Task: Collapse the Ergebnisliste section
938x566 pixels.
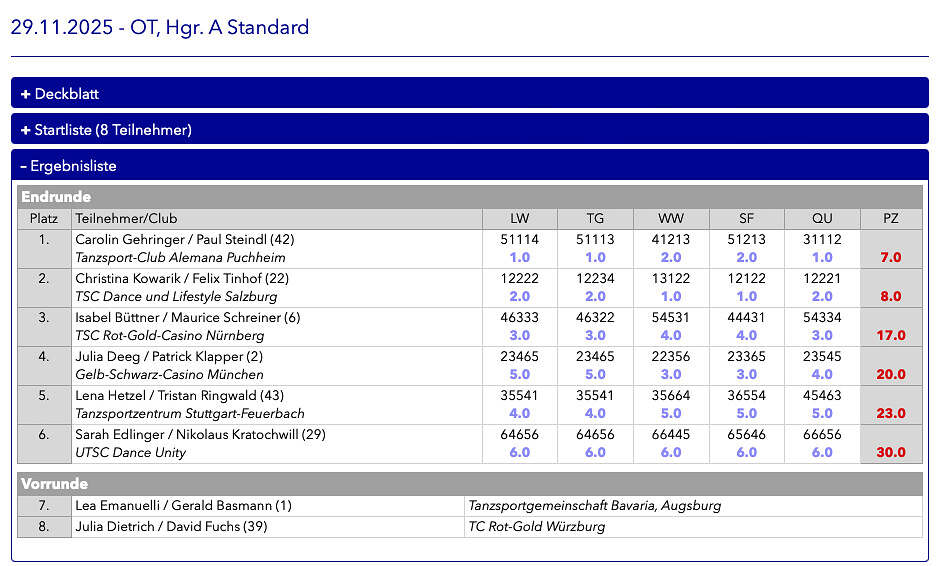Action: tap(68, 166)
